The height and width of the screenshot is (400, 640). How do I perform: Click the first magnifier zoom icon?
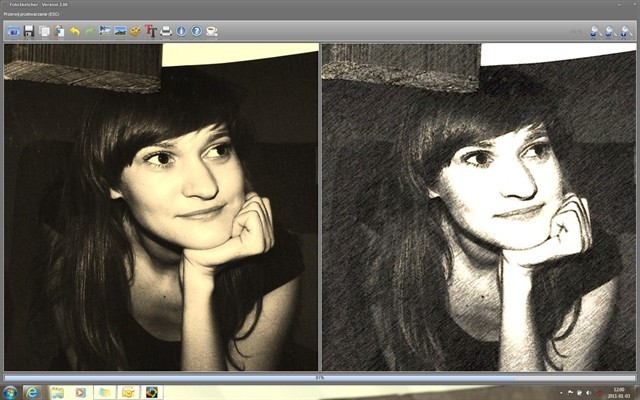[595, 32]
